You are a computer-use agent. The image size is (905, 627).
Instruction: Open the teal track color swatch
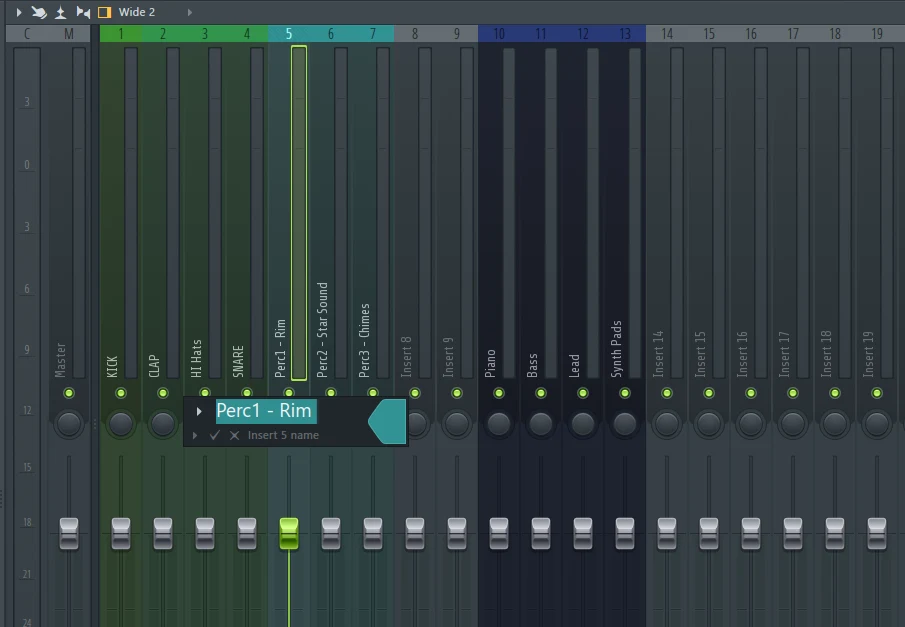click(388, 422)
